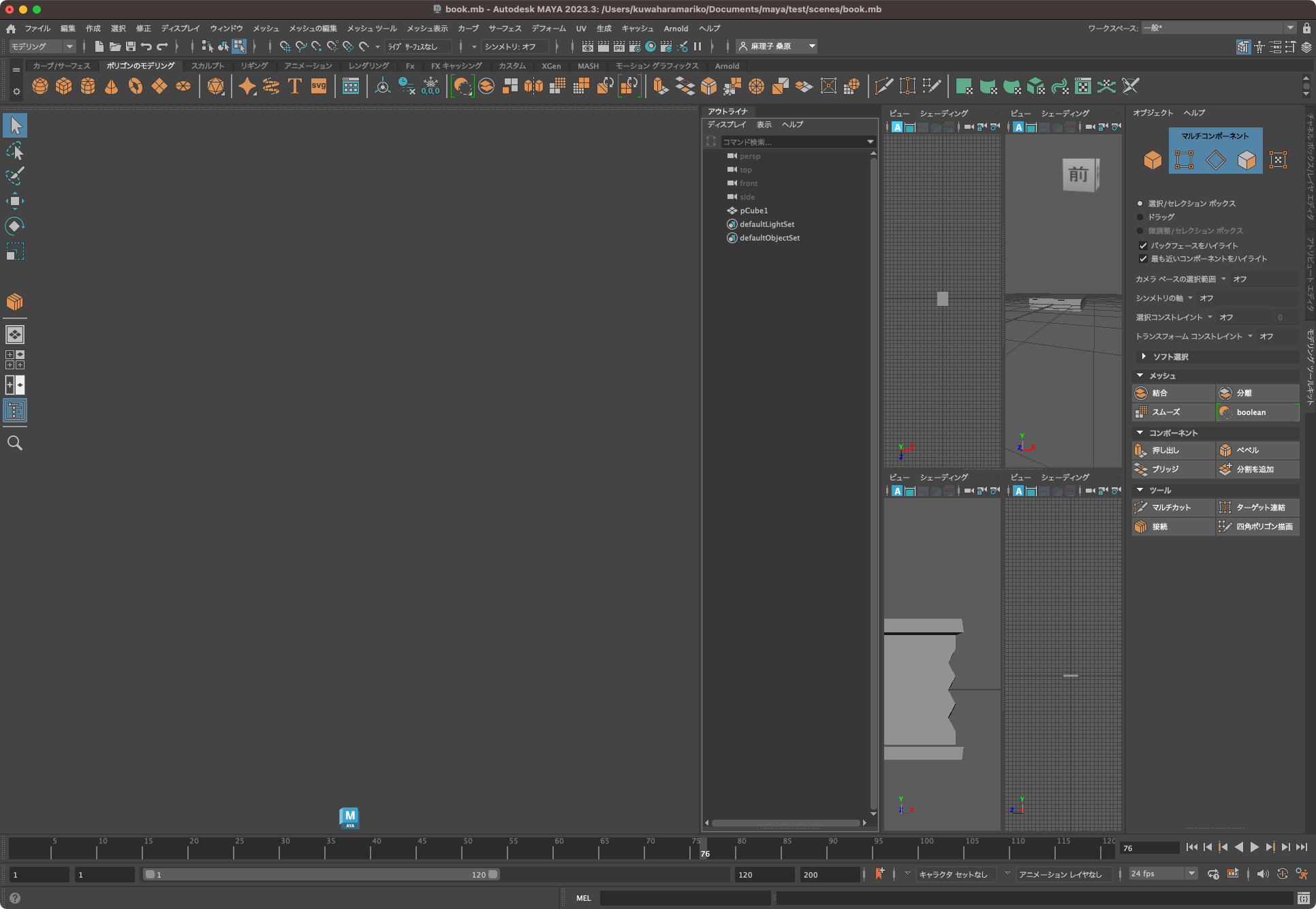Click the ブリッジ bridge button
This screenshot has height=909, width=1316.
[x=1174, y=469]
